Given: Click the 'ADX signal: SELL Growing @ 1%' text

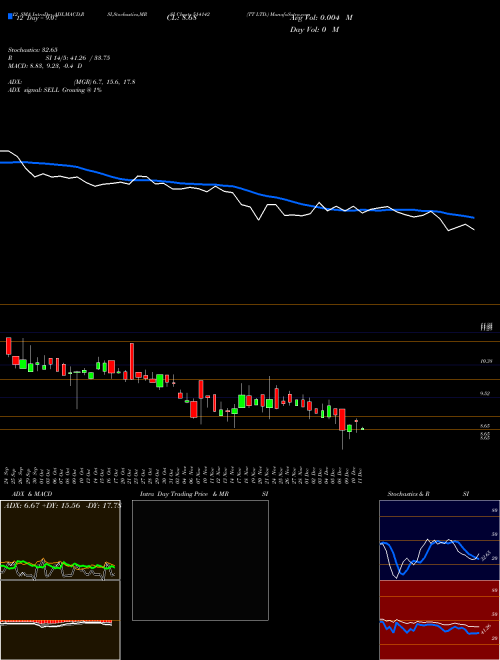Looking at the screenshot, I should point(55,90).
